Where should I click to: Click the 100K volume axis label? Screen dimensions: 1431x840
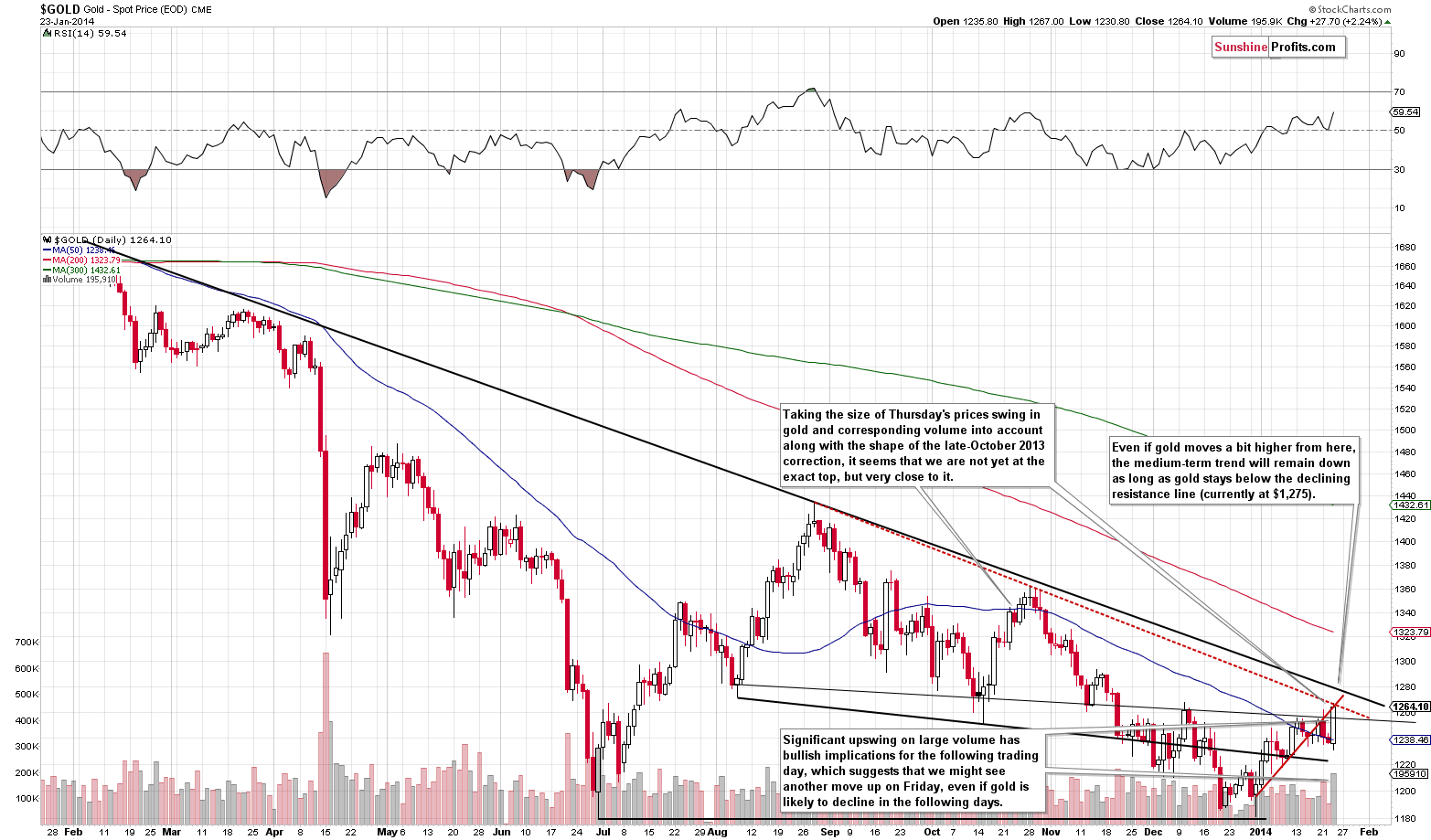(27, 798)
